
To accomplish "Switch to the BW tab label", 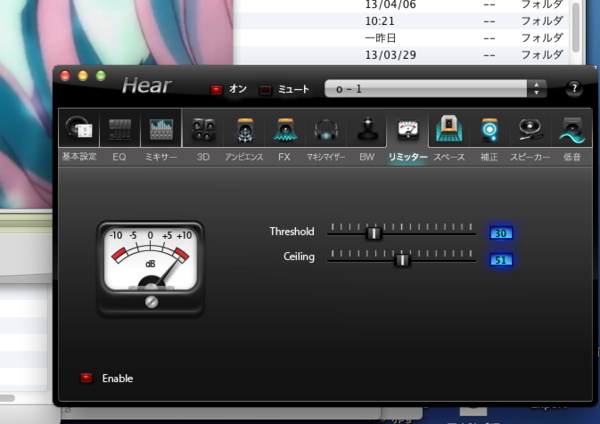I will (367, 157).
